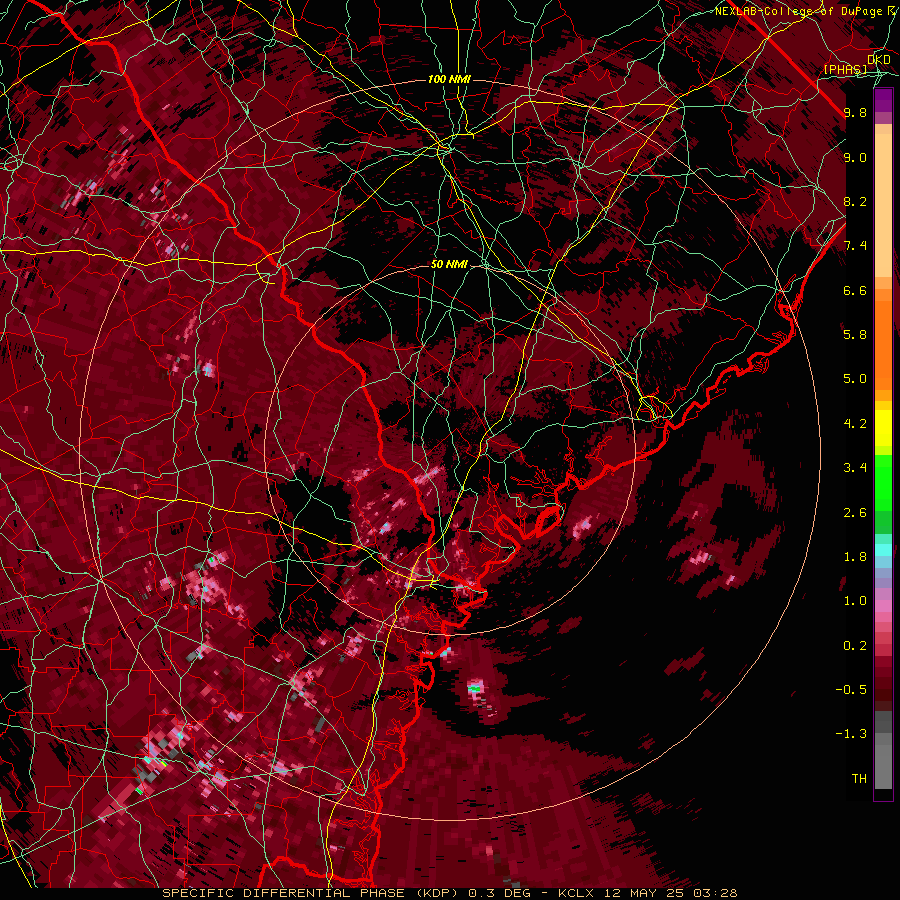Select the cyan segment of the color bar
Screen dimensions: 900x900
pos(883,550)
